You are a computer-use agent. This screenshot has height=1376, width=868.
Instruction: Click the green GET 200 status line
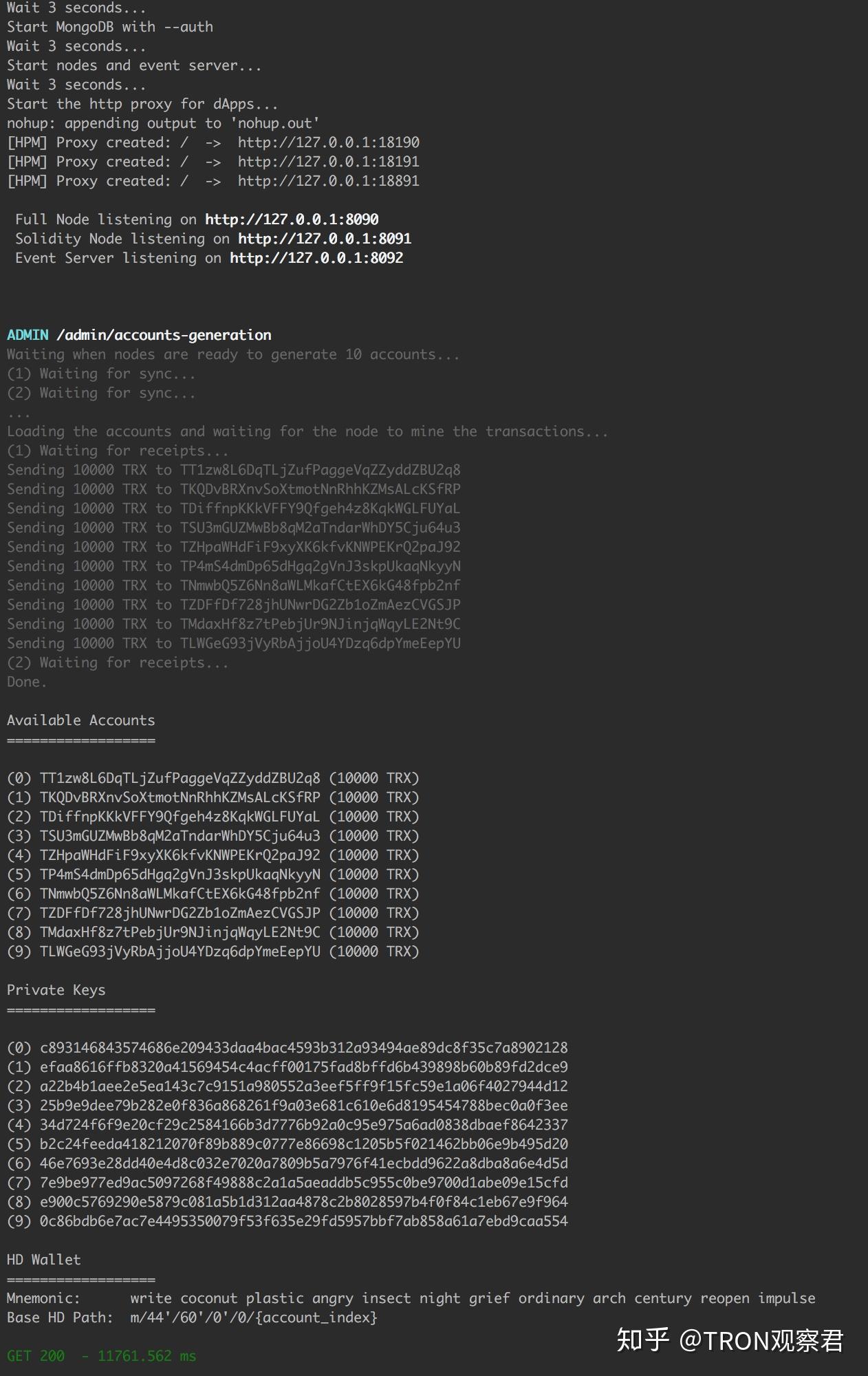[x=101, y=1356]
